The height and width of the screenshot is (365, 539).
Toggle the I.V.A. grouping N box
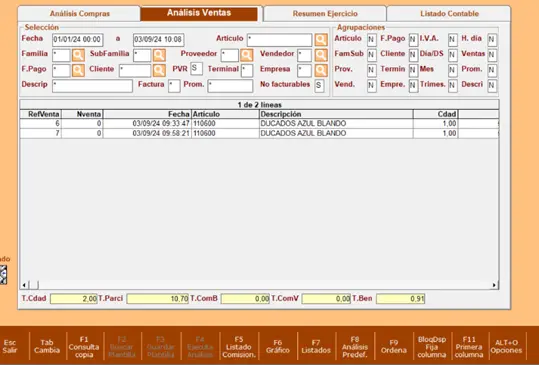tap(453, 40)
